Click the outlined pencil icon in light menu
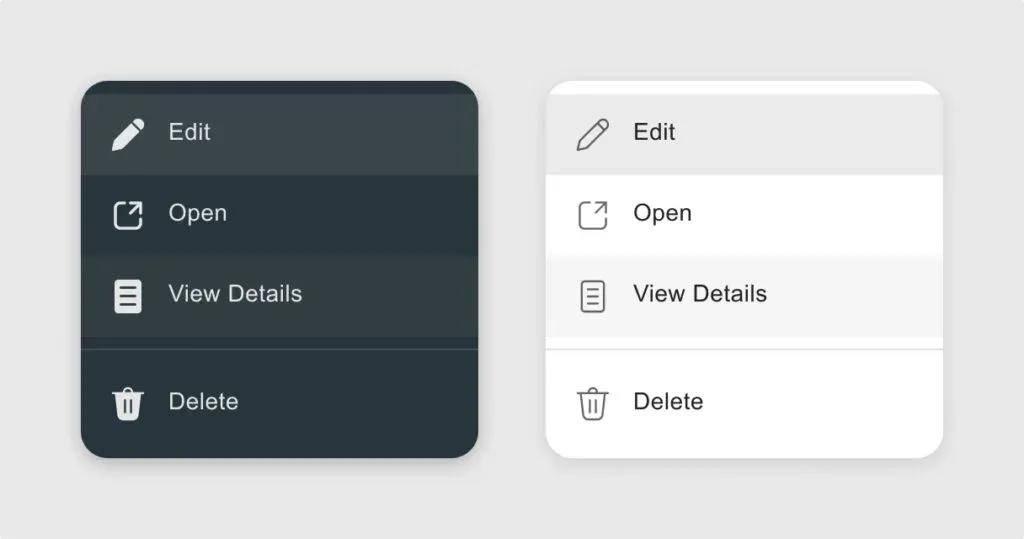1024x539 pixels. tap(593, 134)
